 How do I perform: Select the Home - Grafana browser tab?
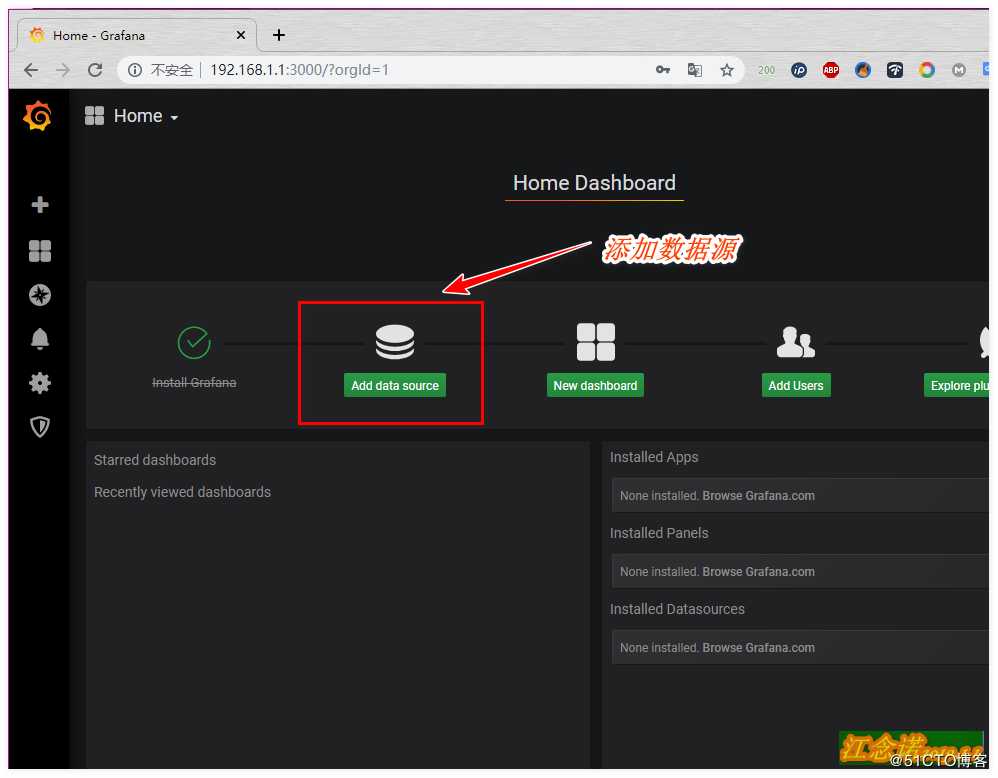137,35
